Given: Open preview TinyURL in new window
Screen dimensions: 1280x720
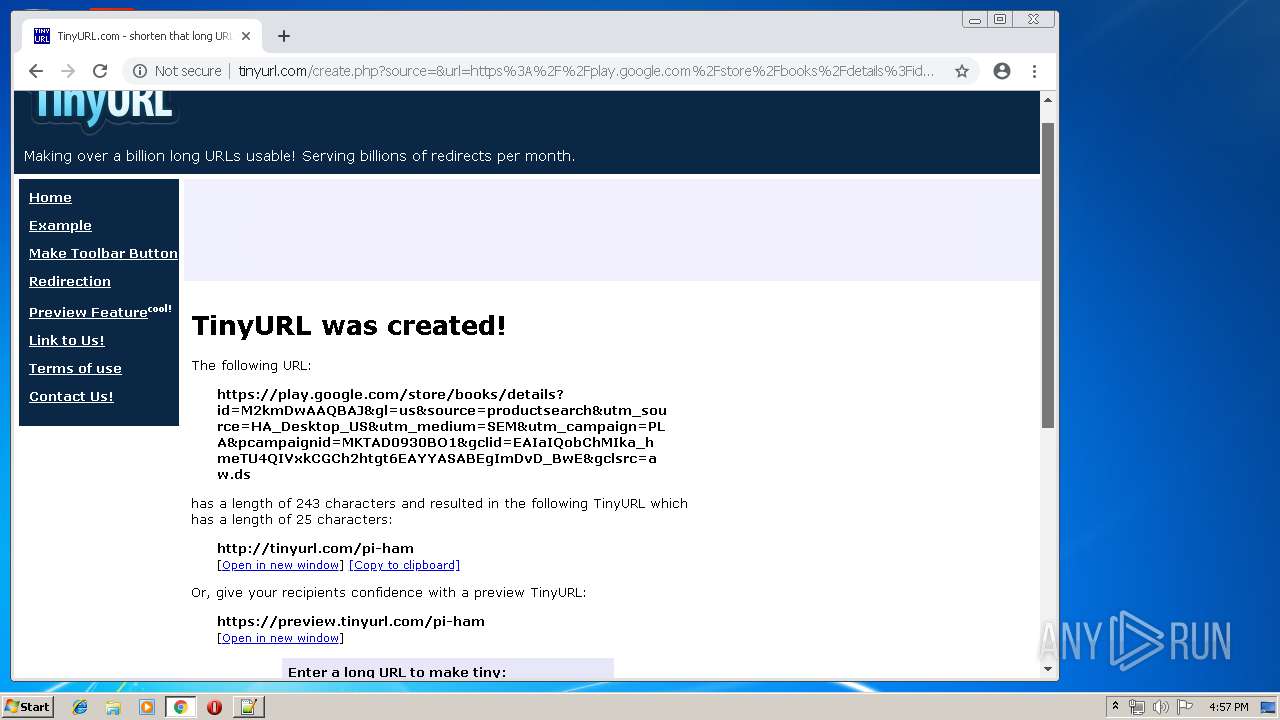Looking at the screenshot, I should (280, 638).
